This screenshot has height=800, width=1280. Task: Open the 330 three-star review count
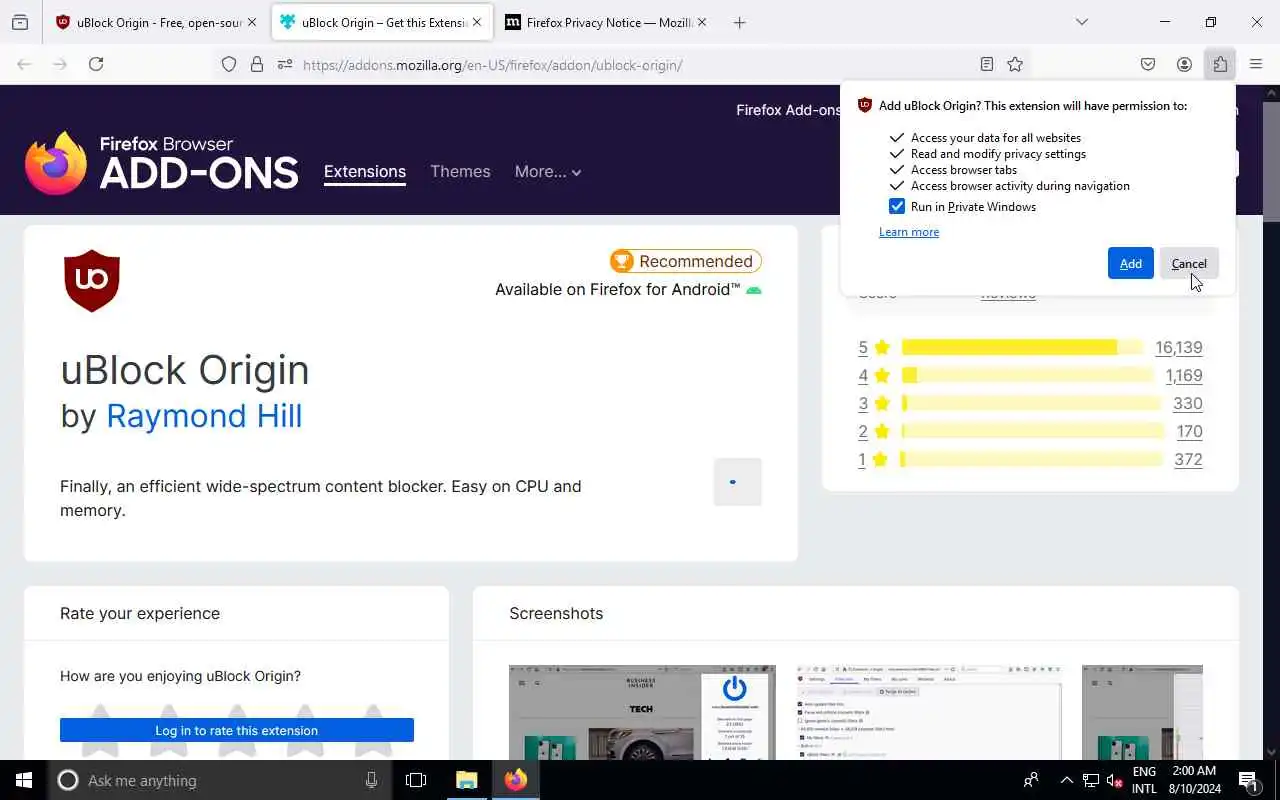point(1188,403)
